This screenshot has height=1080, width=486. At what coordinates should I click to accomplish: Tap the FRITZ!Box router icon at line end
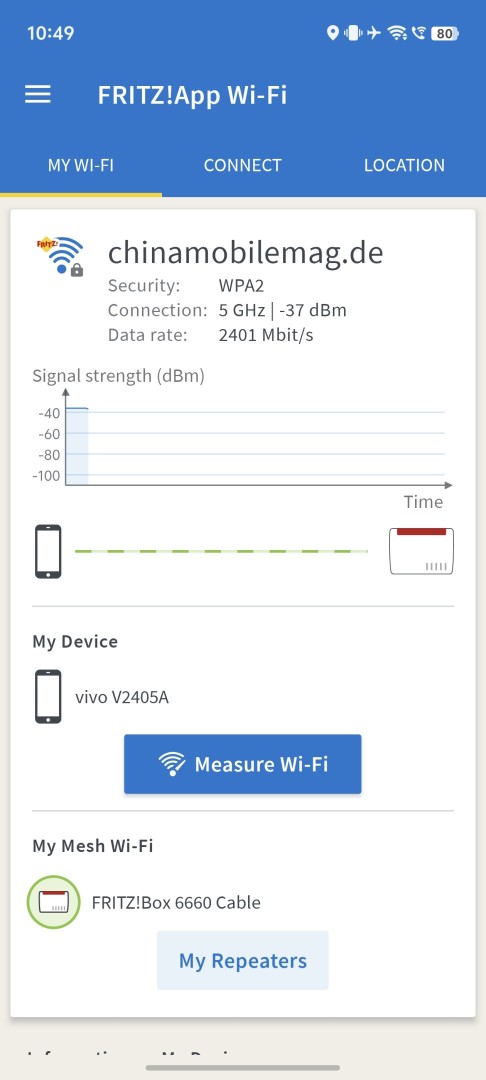click(x=421, y=551)
